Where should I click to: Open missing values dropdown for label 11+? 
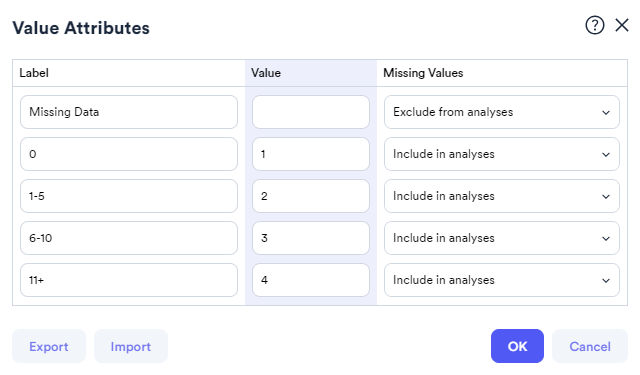point(502,280)
